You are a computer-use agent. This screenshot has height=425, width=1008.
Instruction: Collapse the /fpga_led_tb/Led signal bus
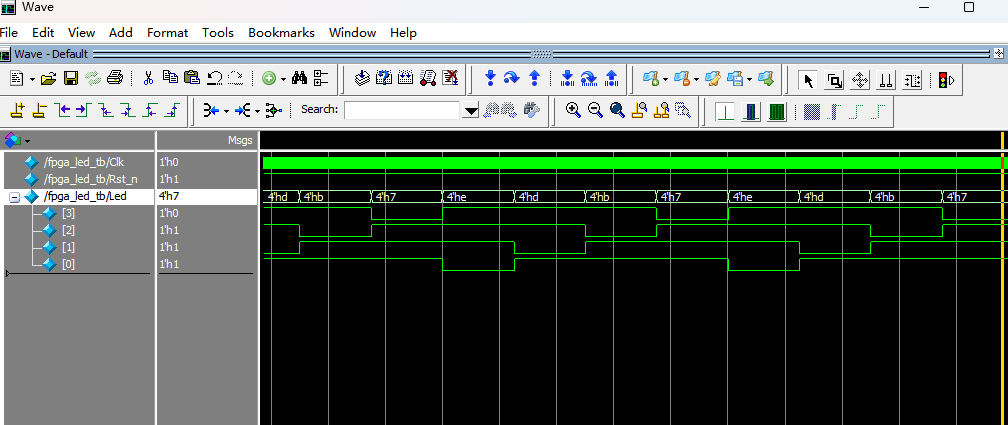[14, 197]
